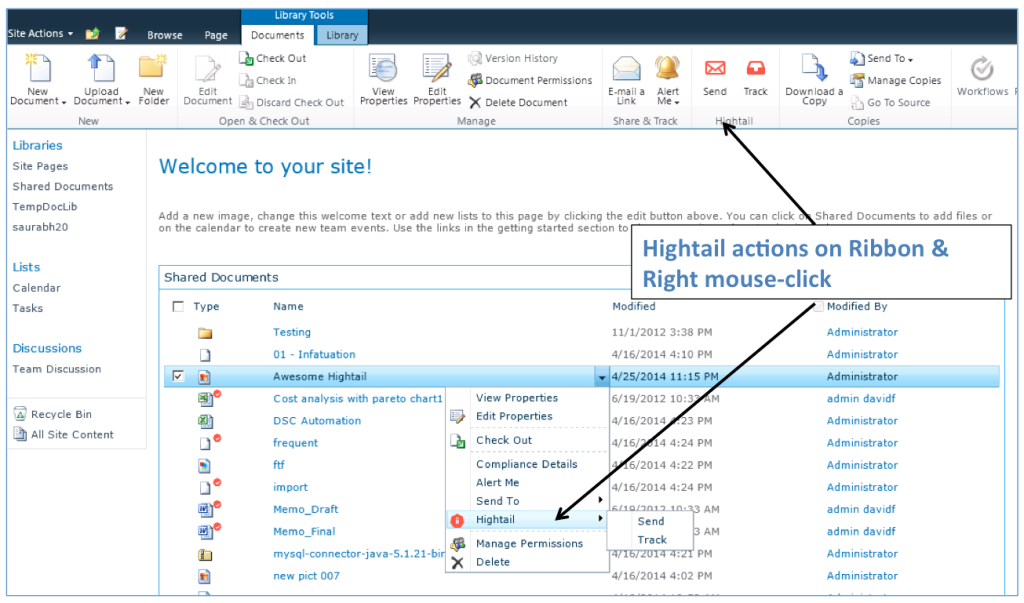Open the Send To ribbon dropdown

882,58
